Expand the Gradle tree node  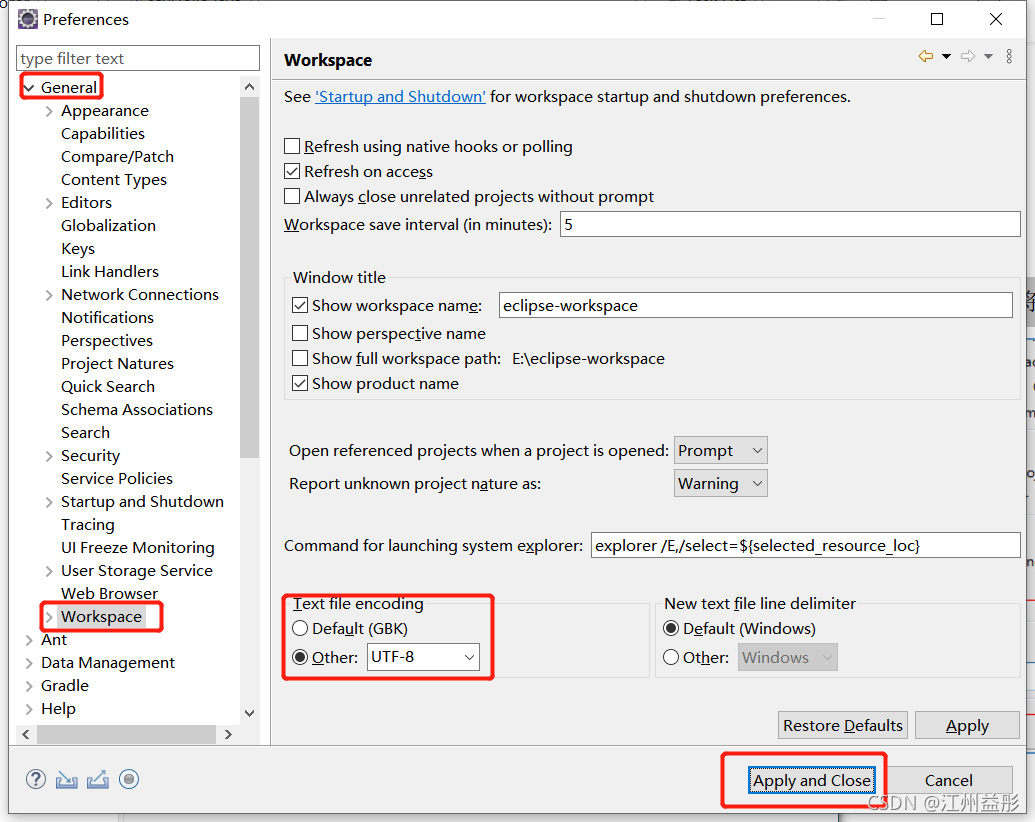28,685
